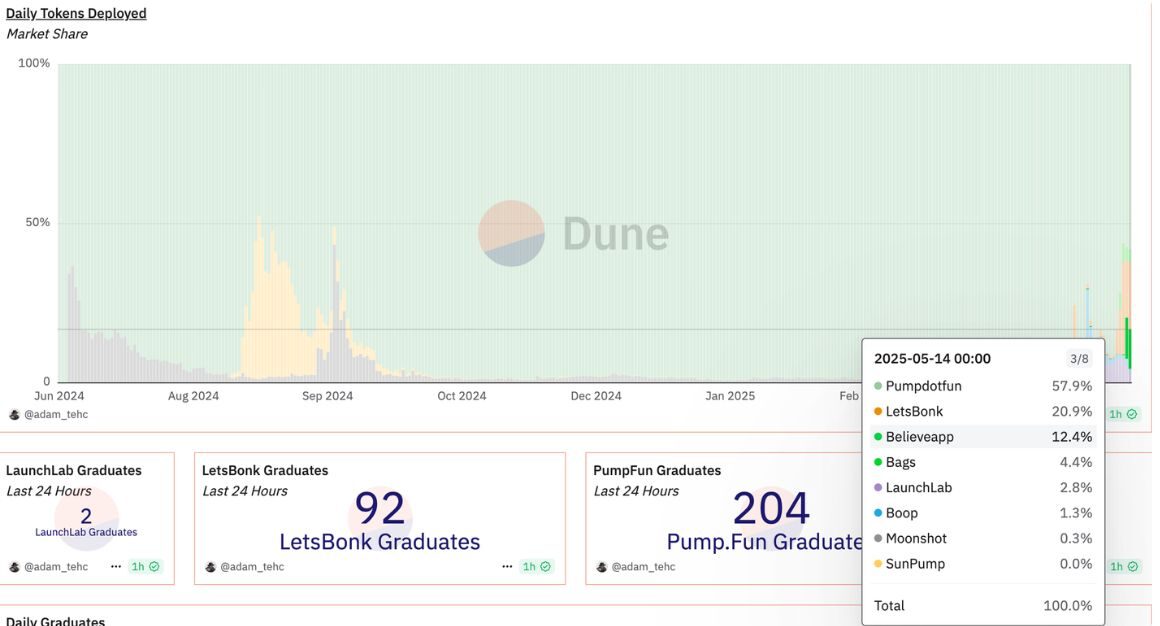The height and width of the screenshot is (626, 1160).
Task: Click the 0.3% Moonshot value
Action: 1076,539
